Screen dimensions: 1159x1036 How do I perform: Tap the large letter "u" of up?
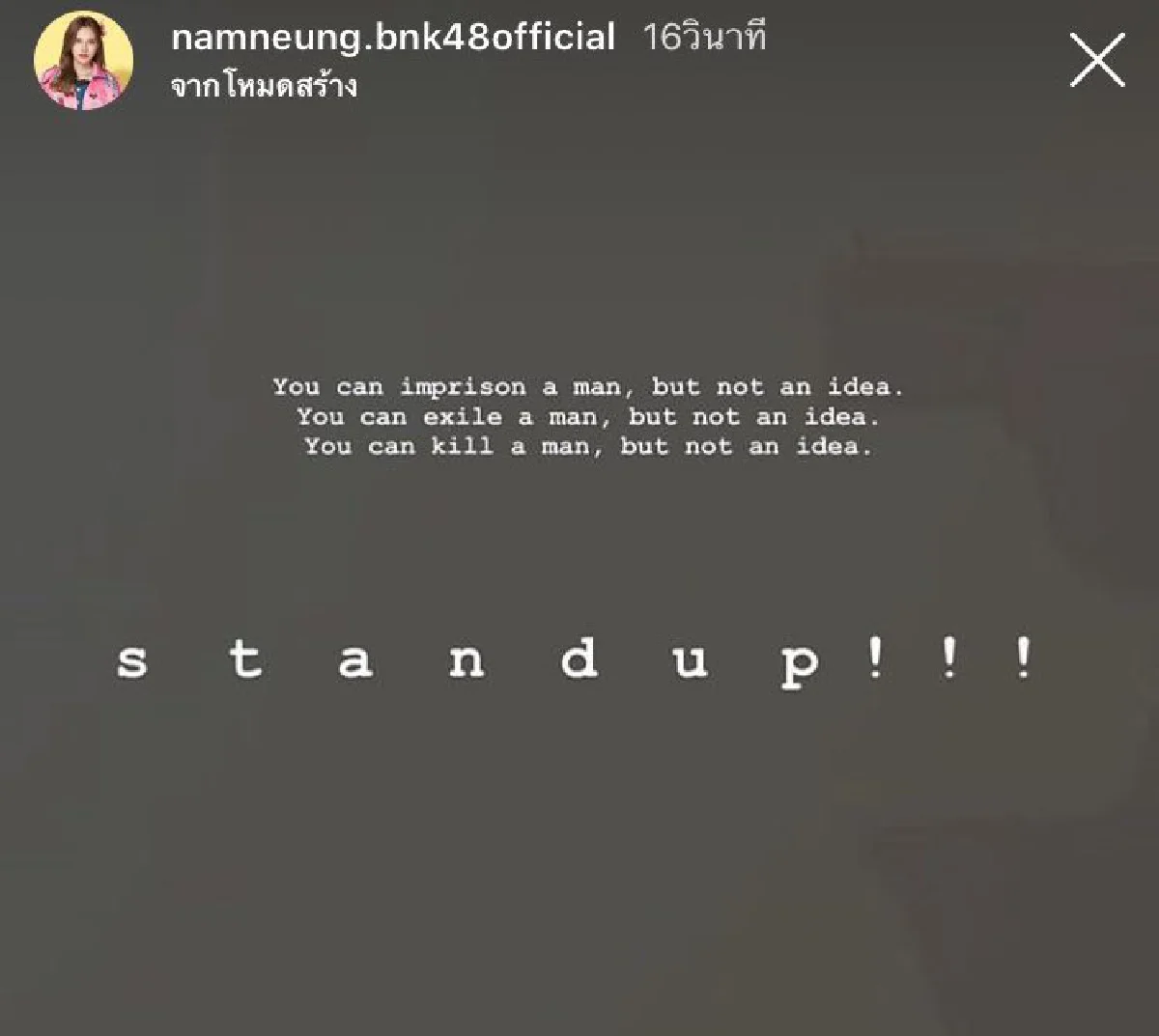(690, 661)
